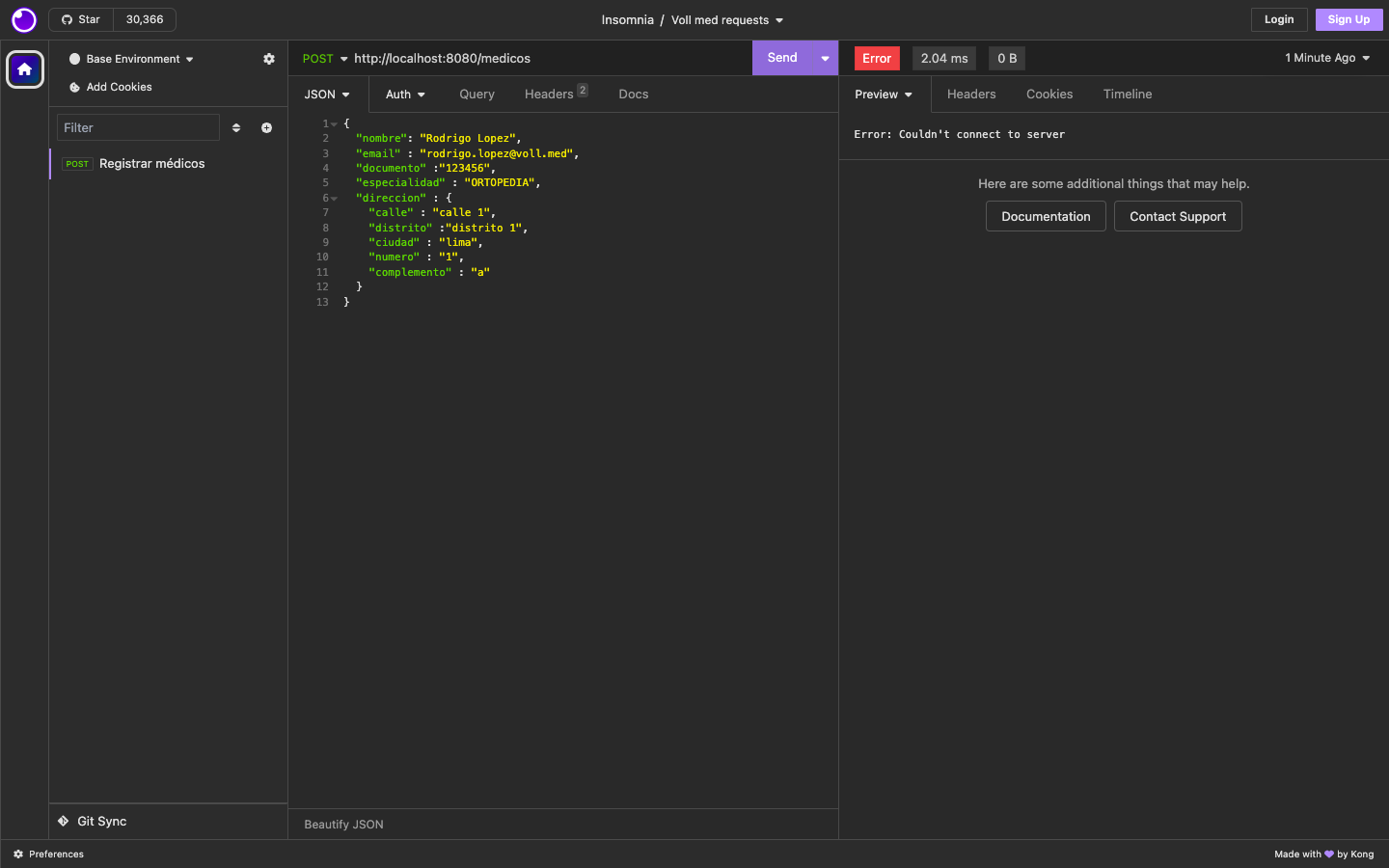1389x868 pixels.
Task: Click the Sign Up button
Action: pos(1348,19)
